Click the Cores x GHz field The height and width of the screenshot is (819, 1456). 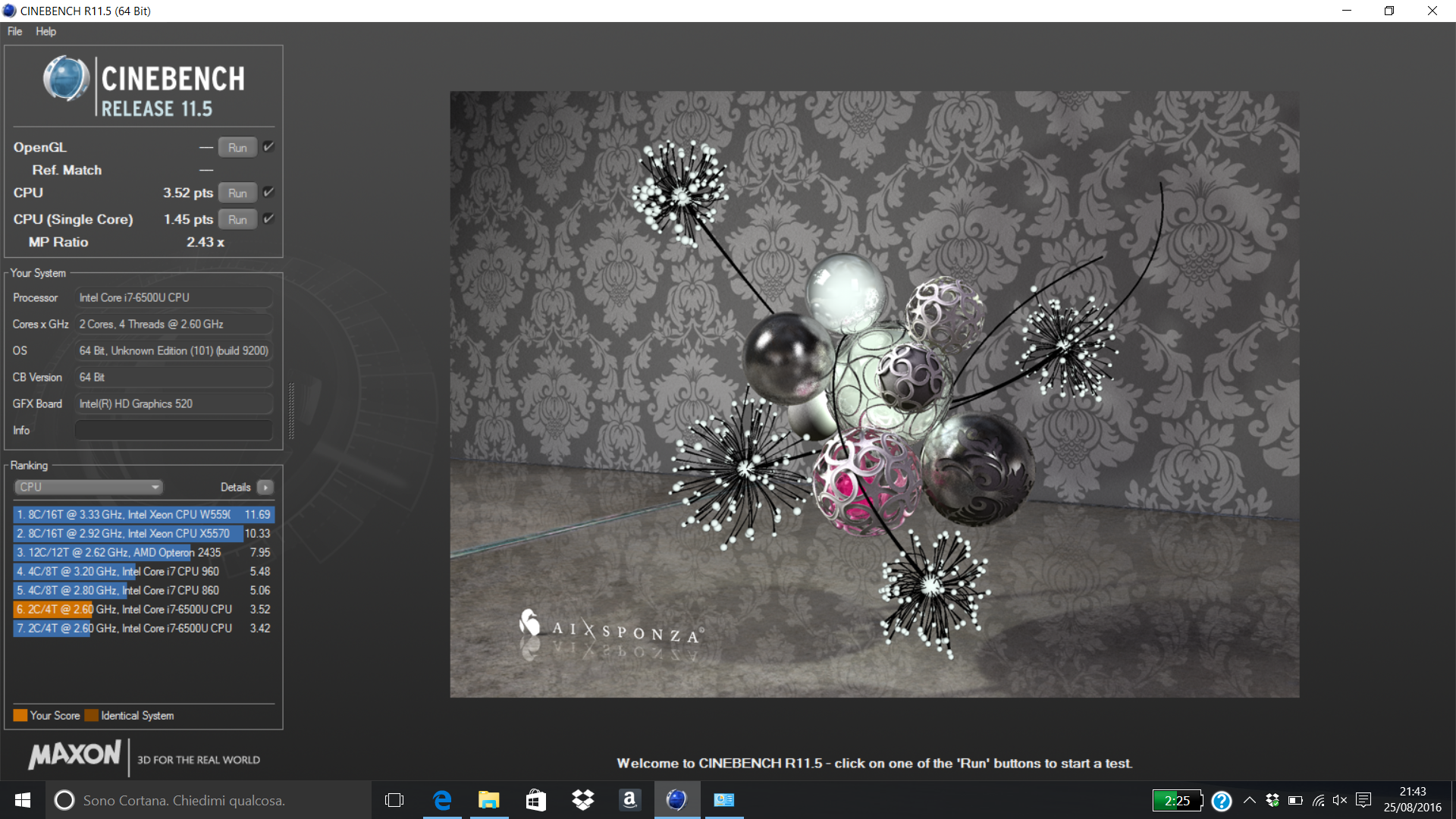pyautogui.click(x=174, y=324)
